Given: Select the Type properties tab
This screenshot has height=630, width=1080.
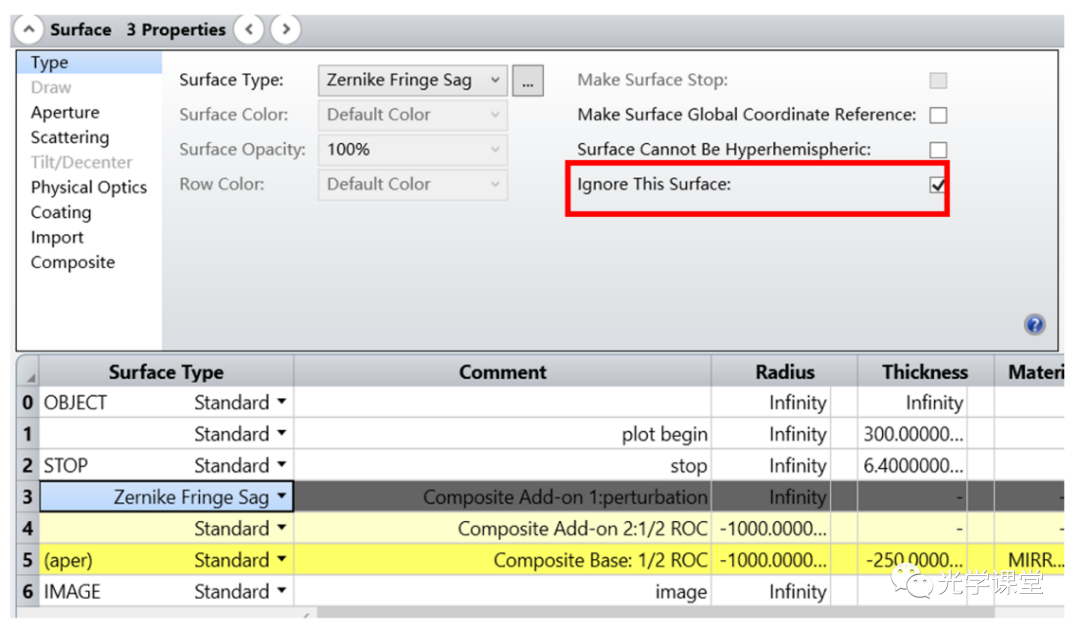Looking at the screenshot, I should point(90,63).
